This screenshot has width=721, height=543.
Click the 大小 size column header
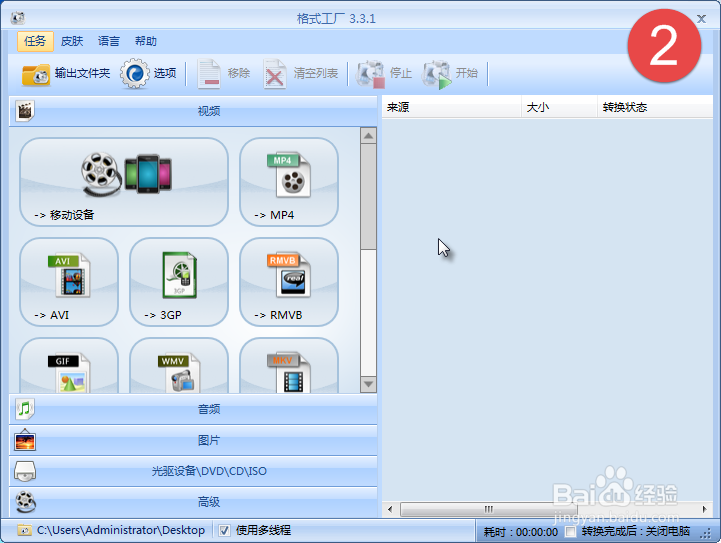[x=559, y=107]
